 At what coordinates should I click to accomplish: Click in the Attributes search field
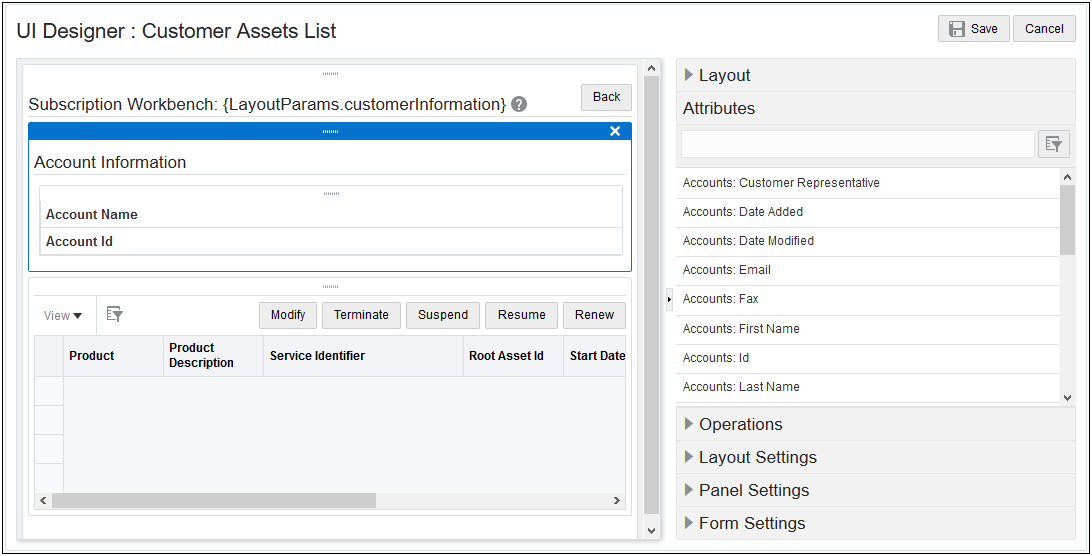click(857, 144)
